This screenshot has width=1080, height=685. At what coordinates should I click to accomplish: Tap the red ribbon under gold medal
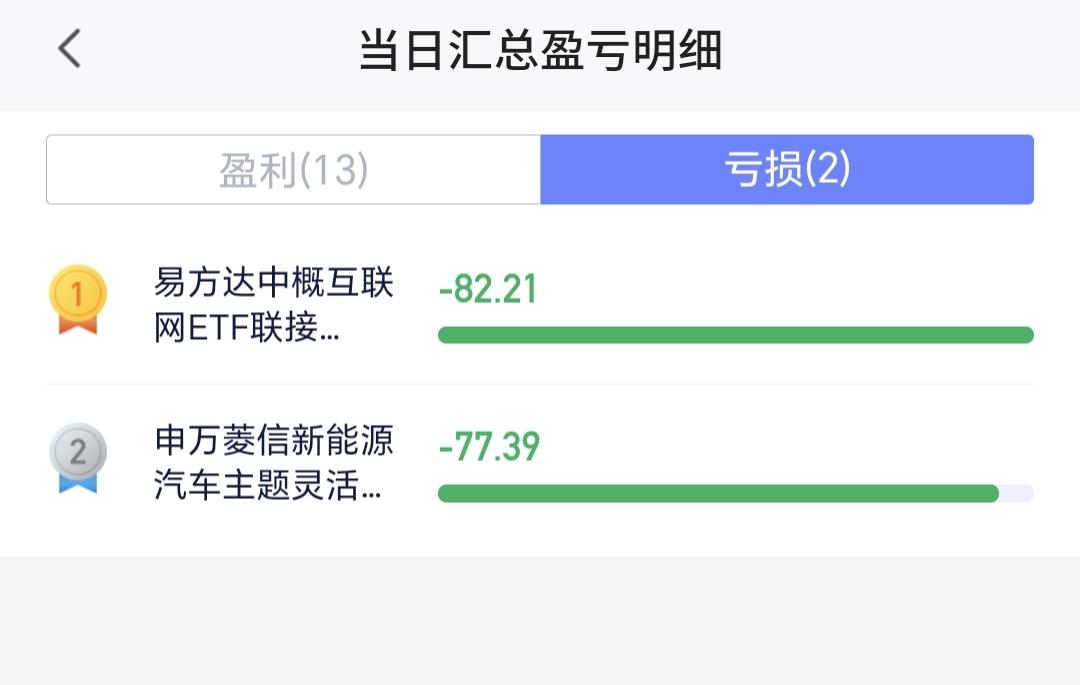point(78,325)
